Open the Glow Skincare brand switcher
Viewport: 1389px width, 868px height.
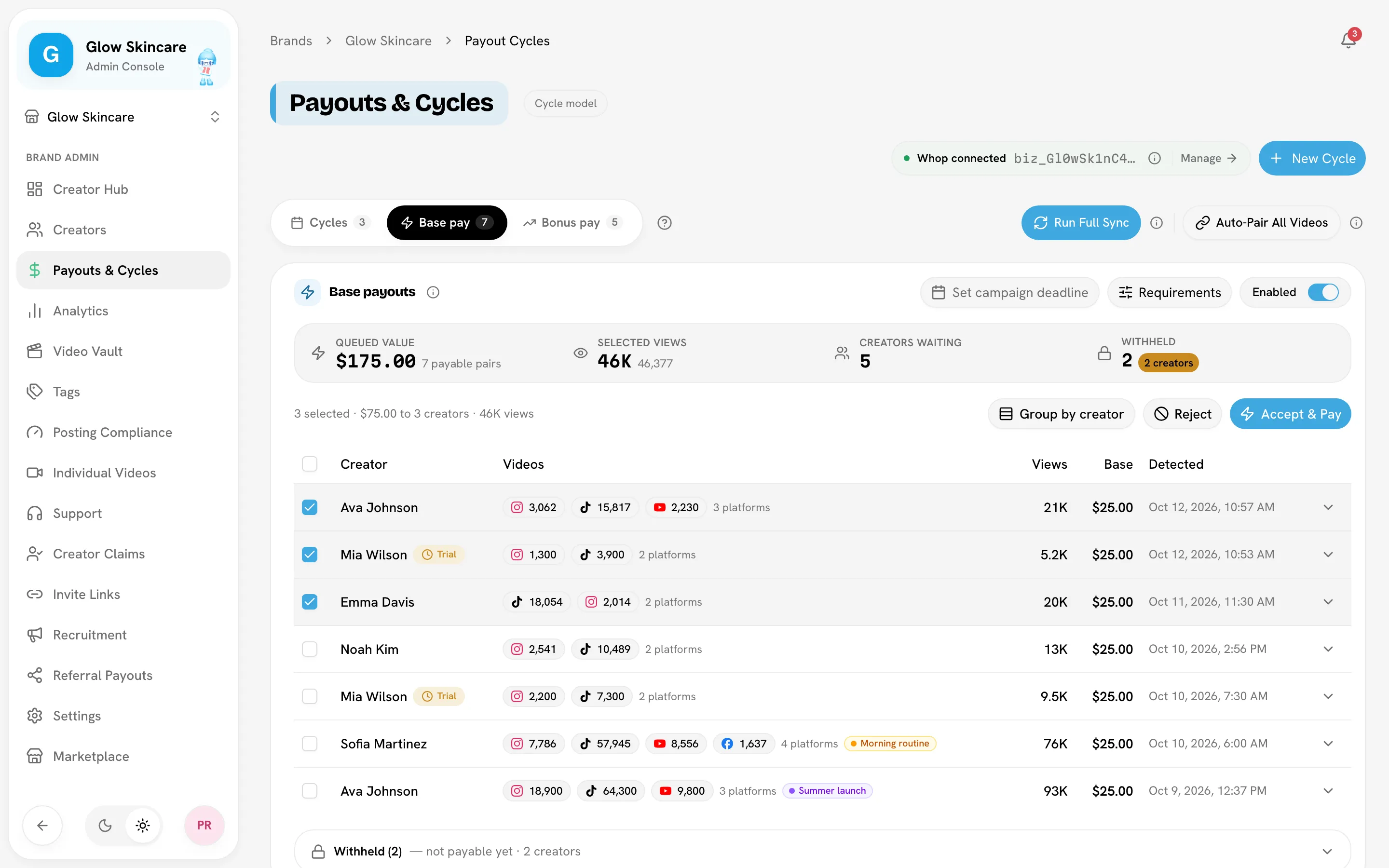click(x=123, y=117)
